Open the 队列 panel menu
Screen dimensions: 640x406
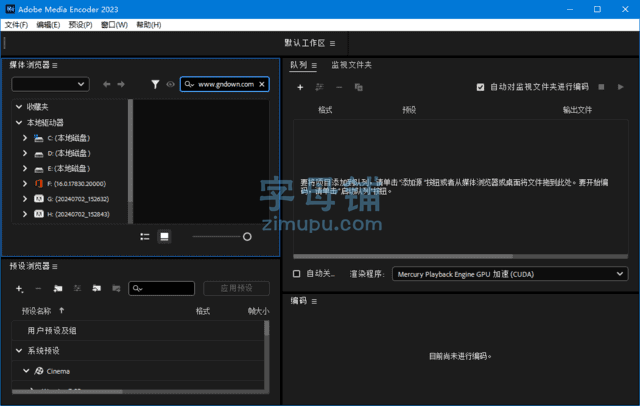(314, 65)
